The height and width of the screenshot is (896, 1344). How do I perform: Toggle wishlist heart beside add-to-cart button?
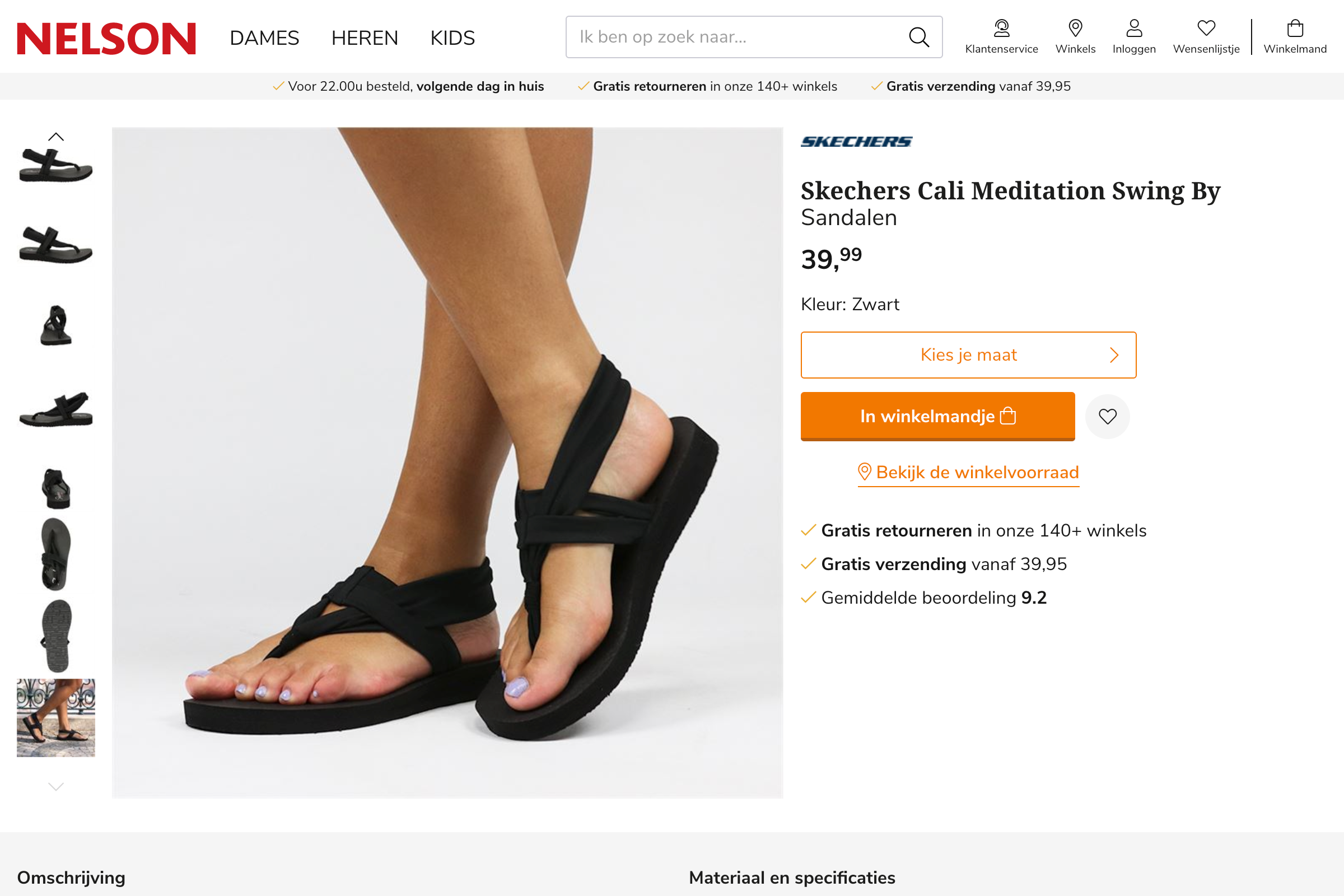[x=1107, y=417]
